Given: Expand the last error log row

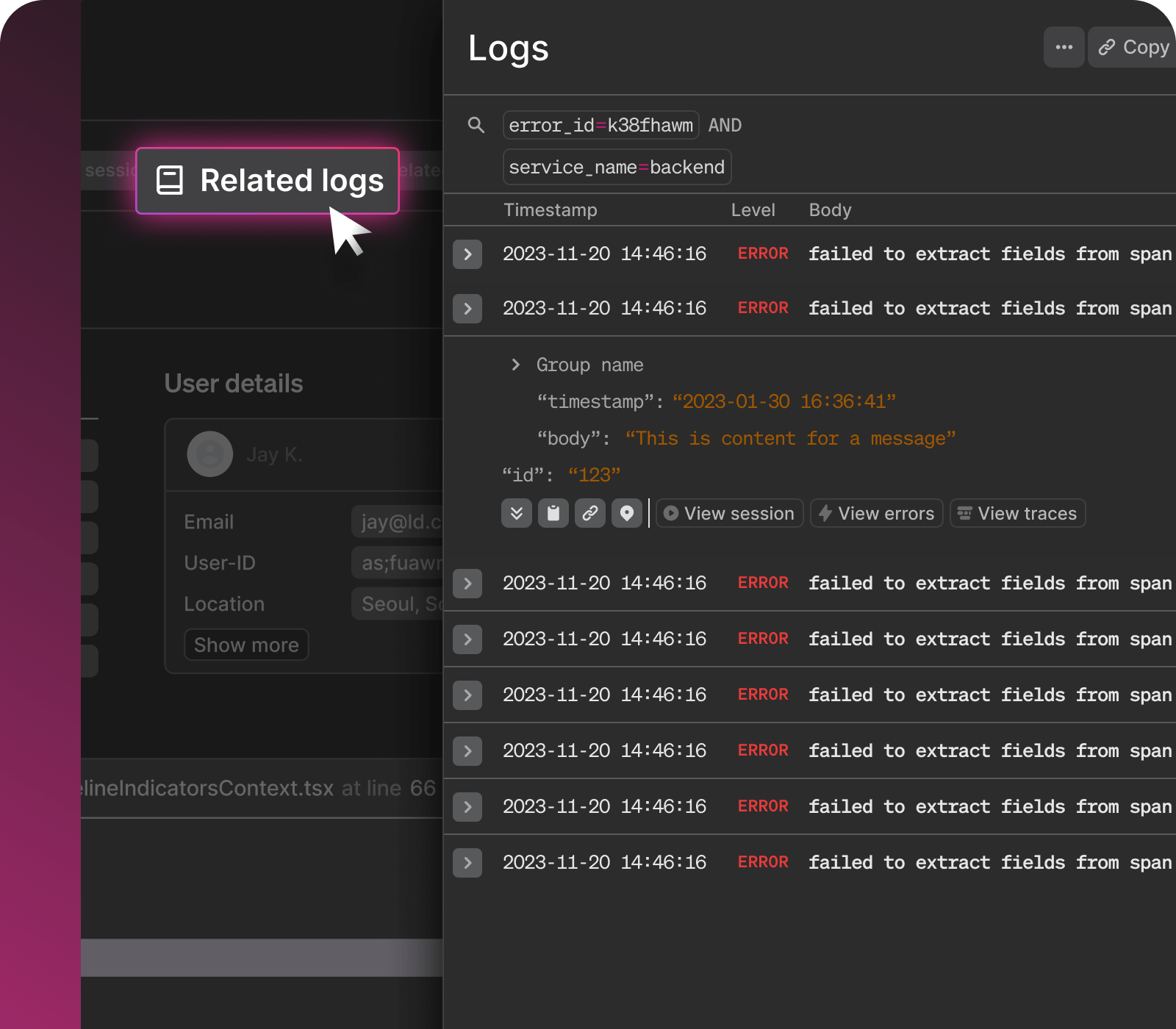Looking at the screenshot, I should pyautogui.click(x=467, y=863).
